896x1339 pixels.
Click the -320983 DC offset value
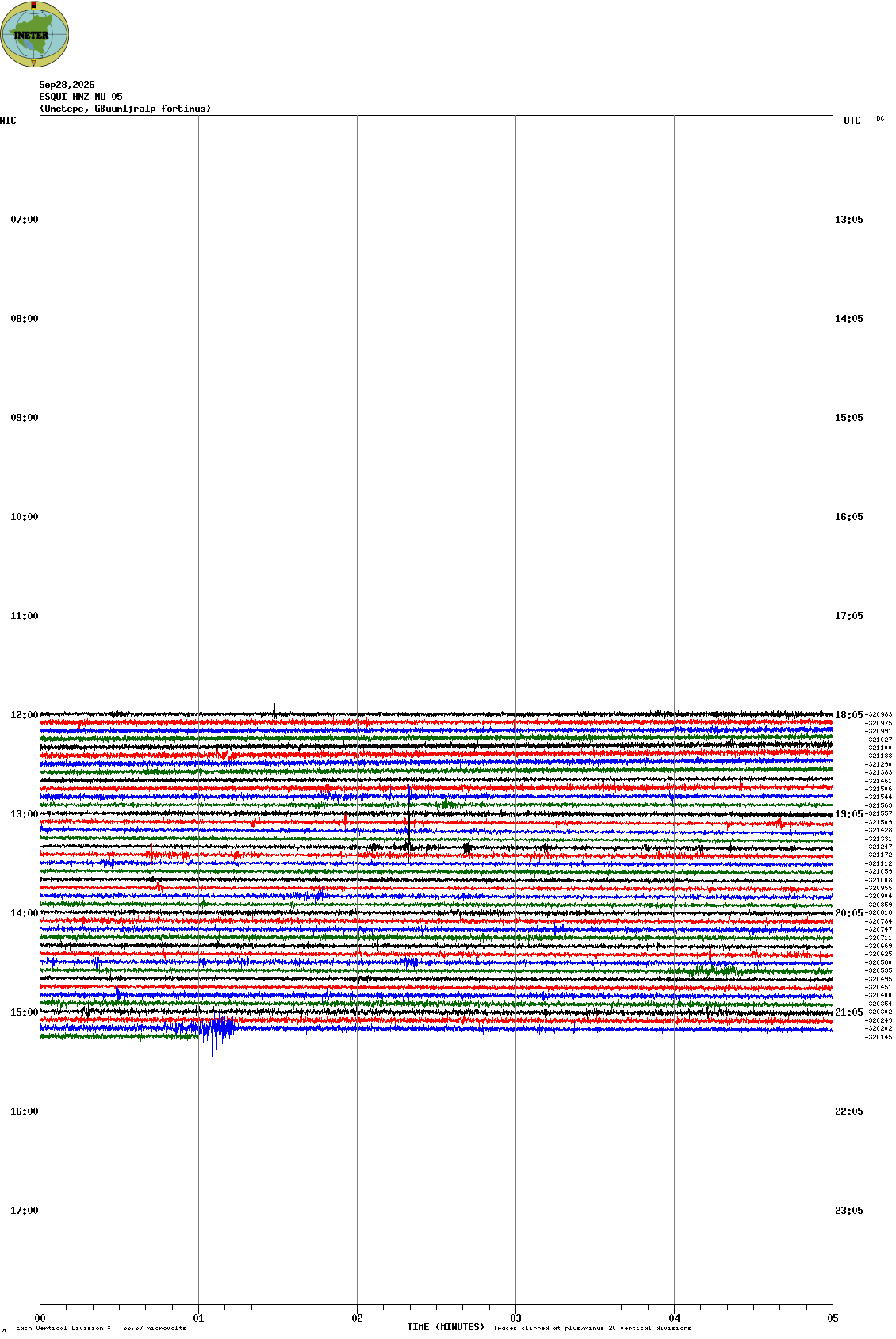(x=879, y=714)
